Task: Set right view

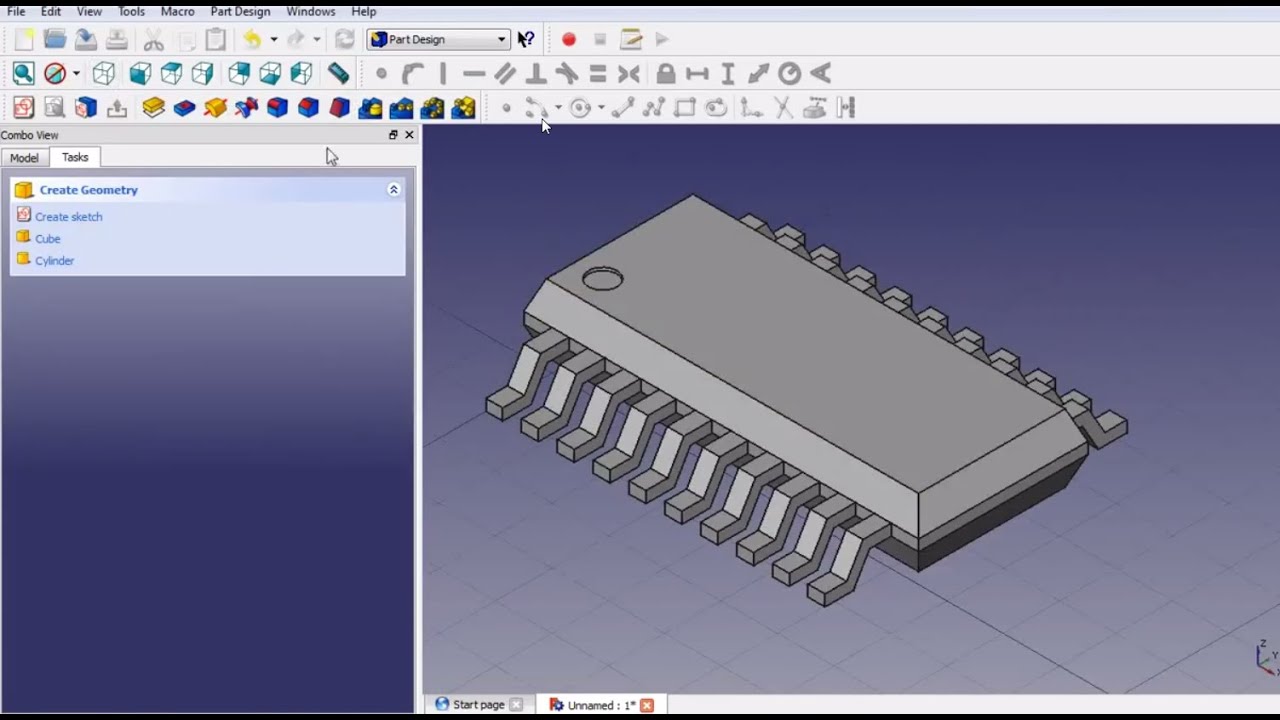Action: tap(202, 73)
